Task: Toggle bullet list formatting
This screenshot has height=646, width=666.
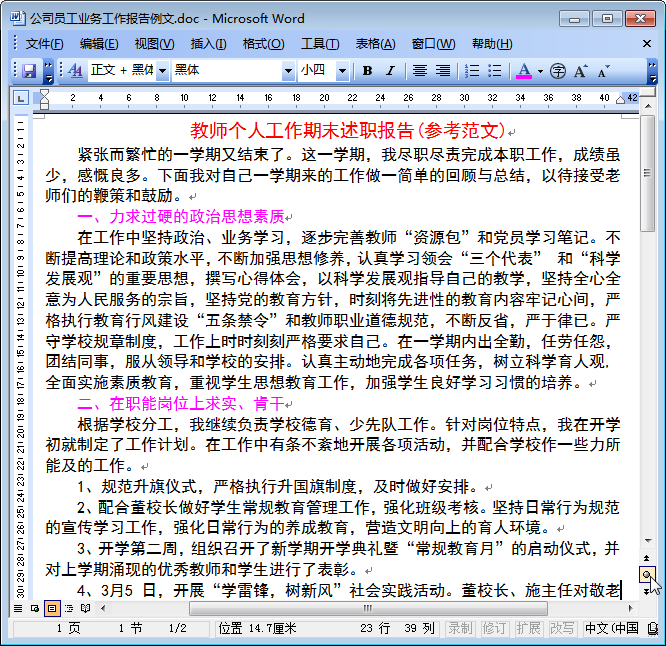Action: (495, 71)
